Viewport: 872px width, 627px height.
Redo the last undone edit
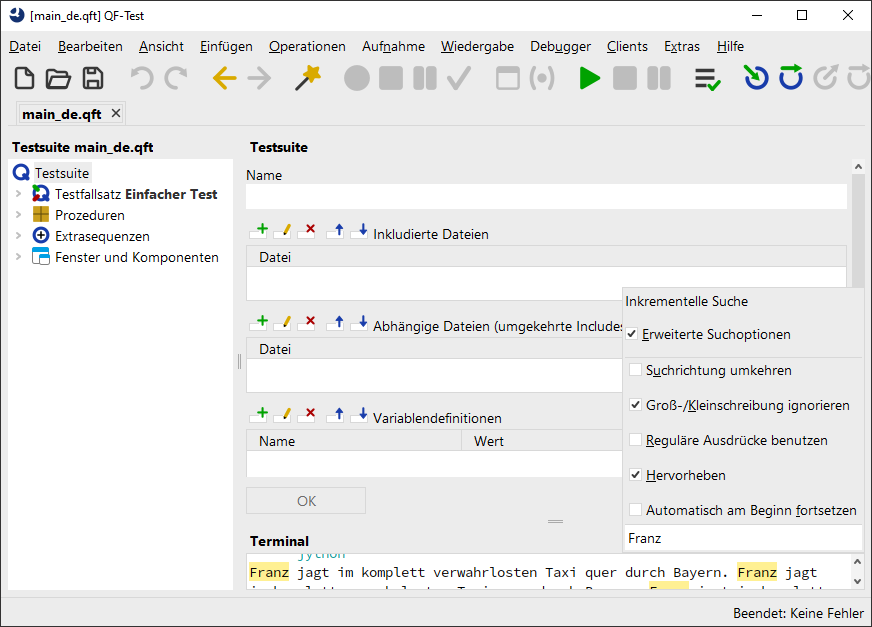point(176,78)
